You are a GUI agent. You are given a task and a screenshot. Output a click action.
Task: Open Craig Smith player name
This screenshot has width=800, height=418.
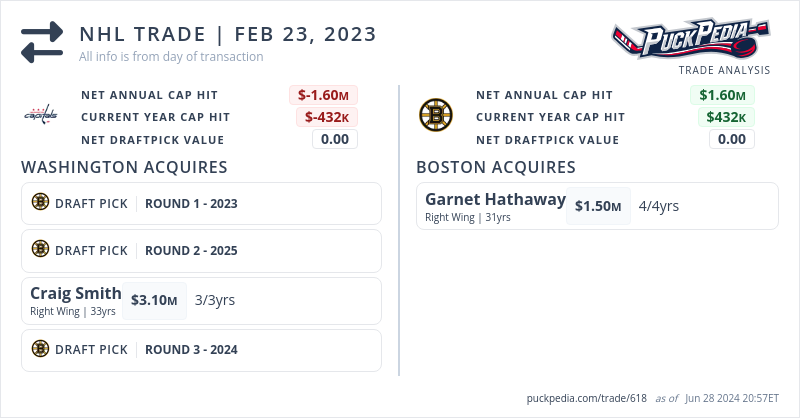tap(76, 294)
